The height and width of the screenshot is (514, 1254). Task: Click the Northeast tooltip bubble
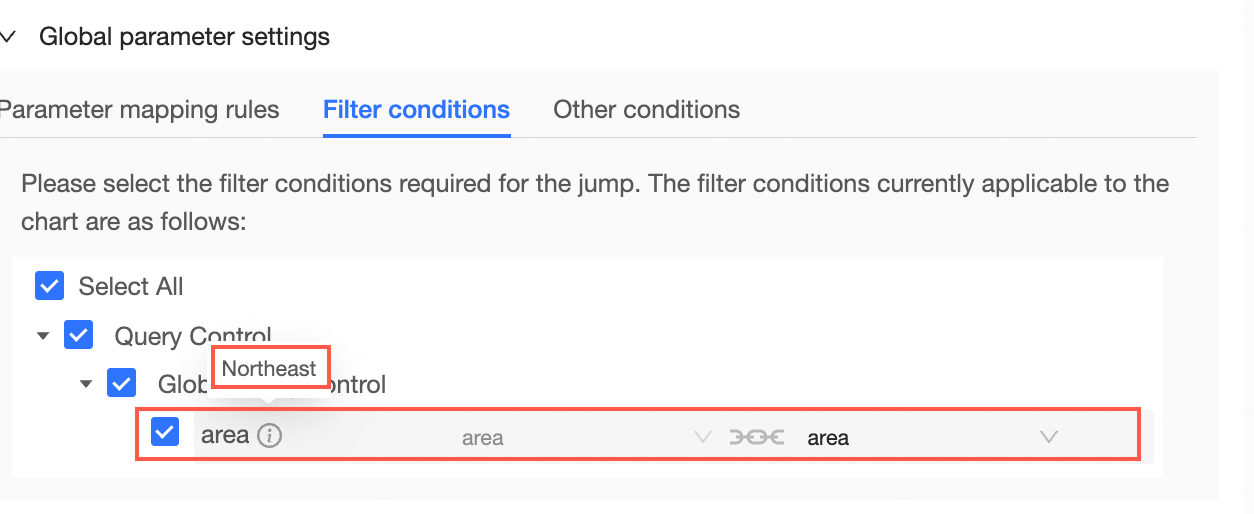(x=269, y=368)
